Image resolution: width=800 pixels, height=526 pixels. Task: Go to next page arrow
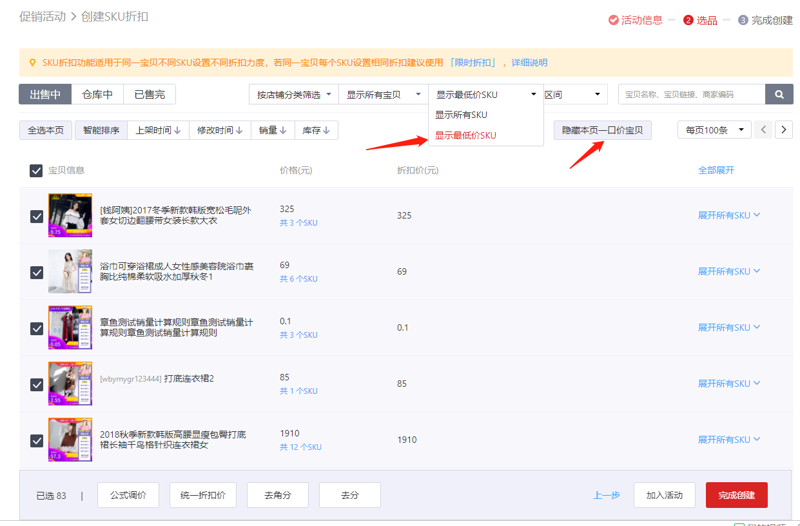pyautogui.click(x=784, y=130)
